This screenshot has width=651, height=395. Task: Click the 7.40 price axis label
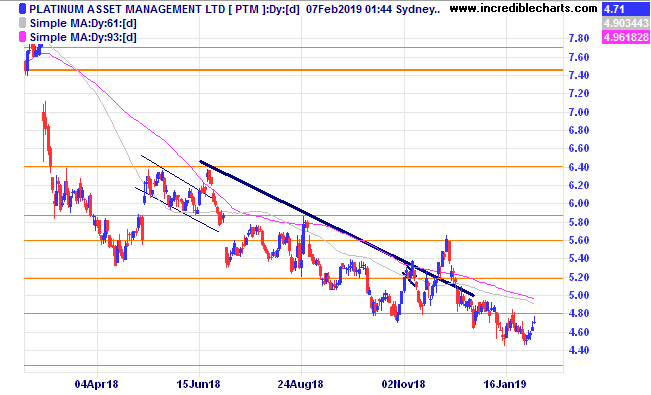pyautogui.click(x=579, y=75)
